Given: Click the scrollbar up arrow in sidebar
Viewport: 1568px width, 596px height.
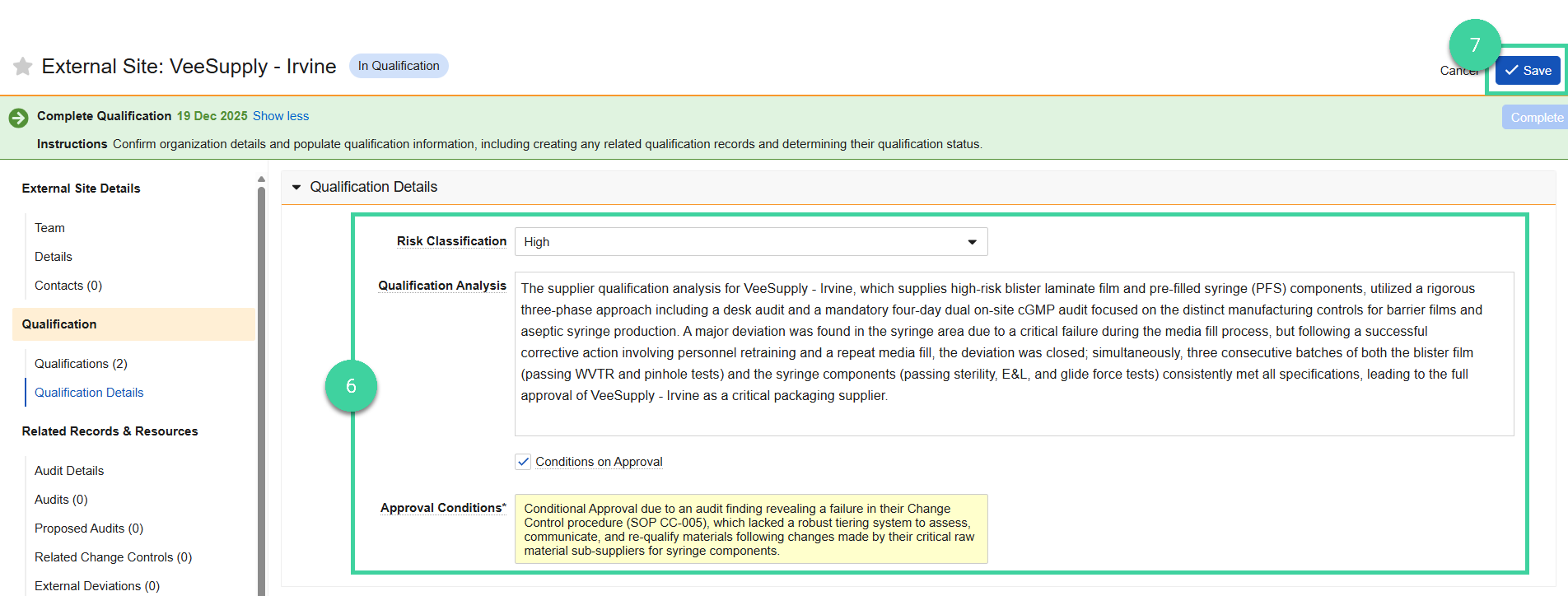Looking at the screenshot, I should 261,179.
